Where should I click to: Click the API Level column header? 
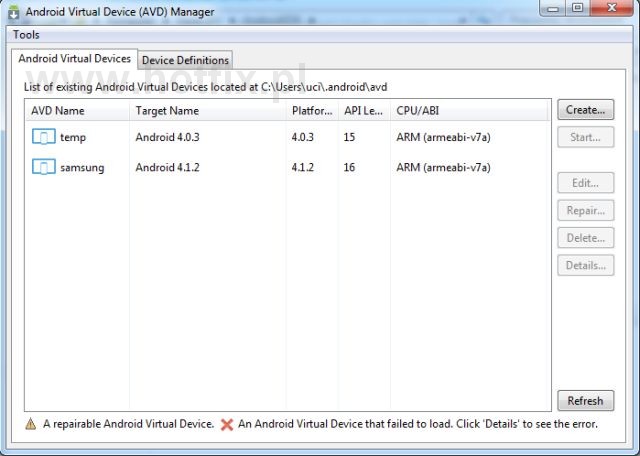pos(364,111)
